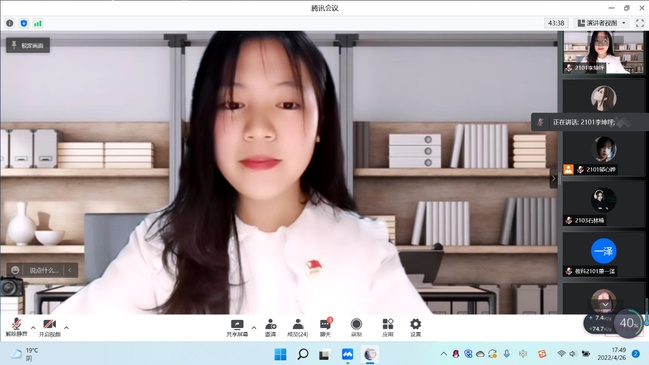Open meeting settings gear (设置)
This screenshot has width=649, height=365.
click(x=416, y=328)
